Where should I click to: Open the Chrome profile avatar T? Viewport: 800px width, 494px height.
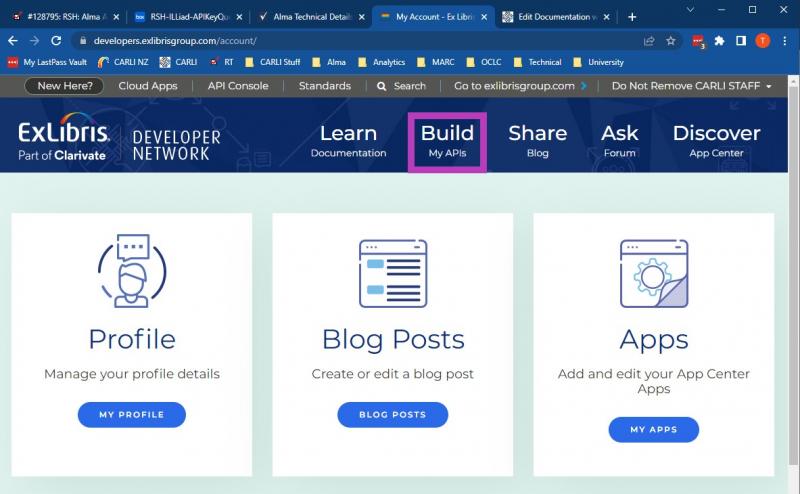coord(763,41)
